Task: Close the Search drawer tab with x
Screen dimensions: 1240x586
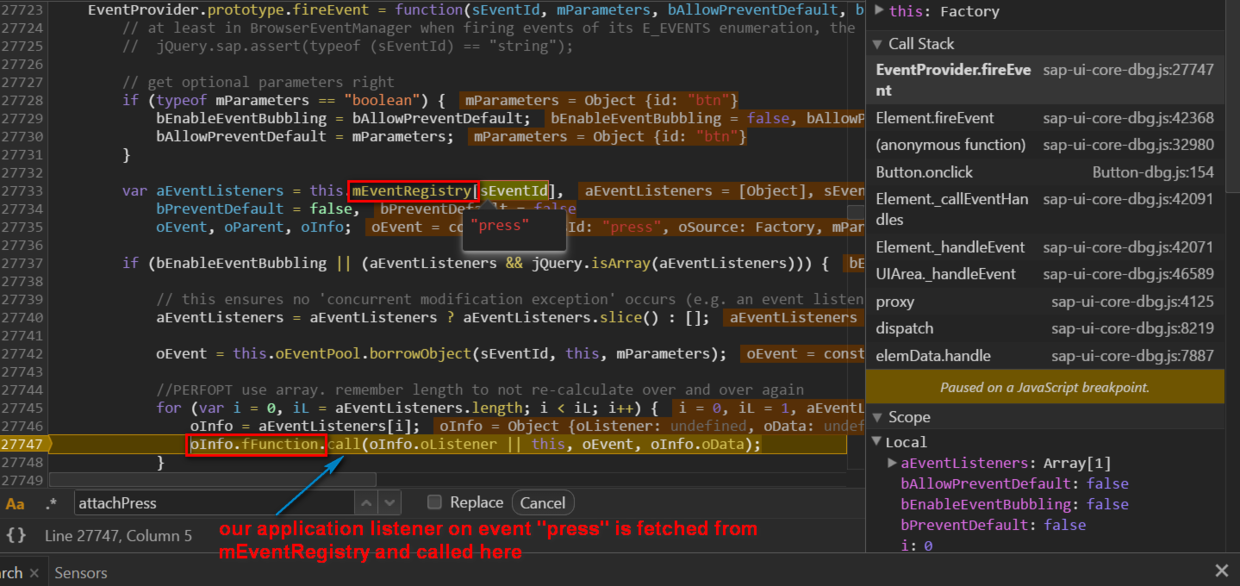Action: pyautogui.click(x=33, y=572)
